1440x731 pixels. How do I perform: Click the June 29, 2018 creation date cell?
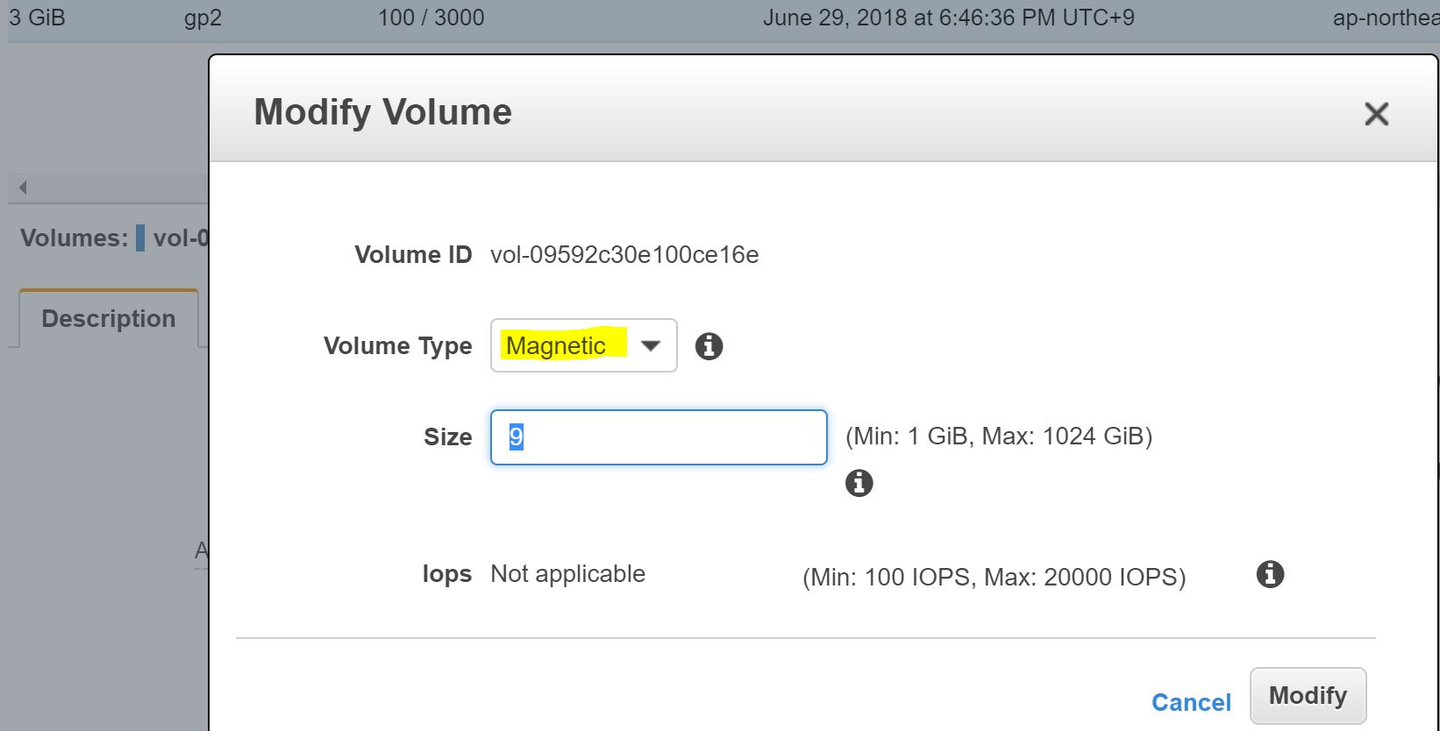[x=948, y=18]
